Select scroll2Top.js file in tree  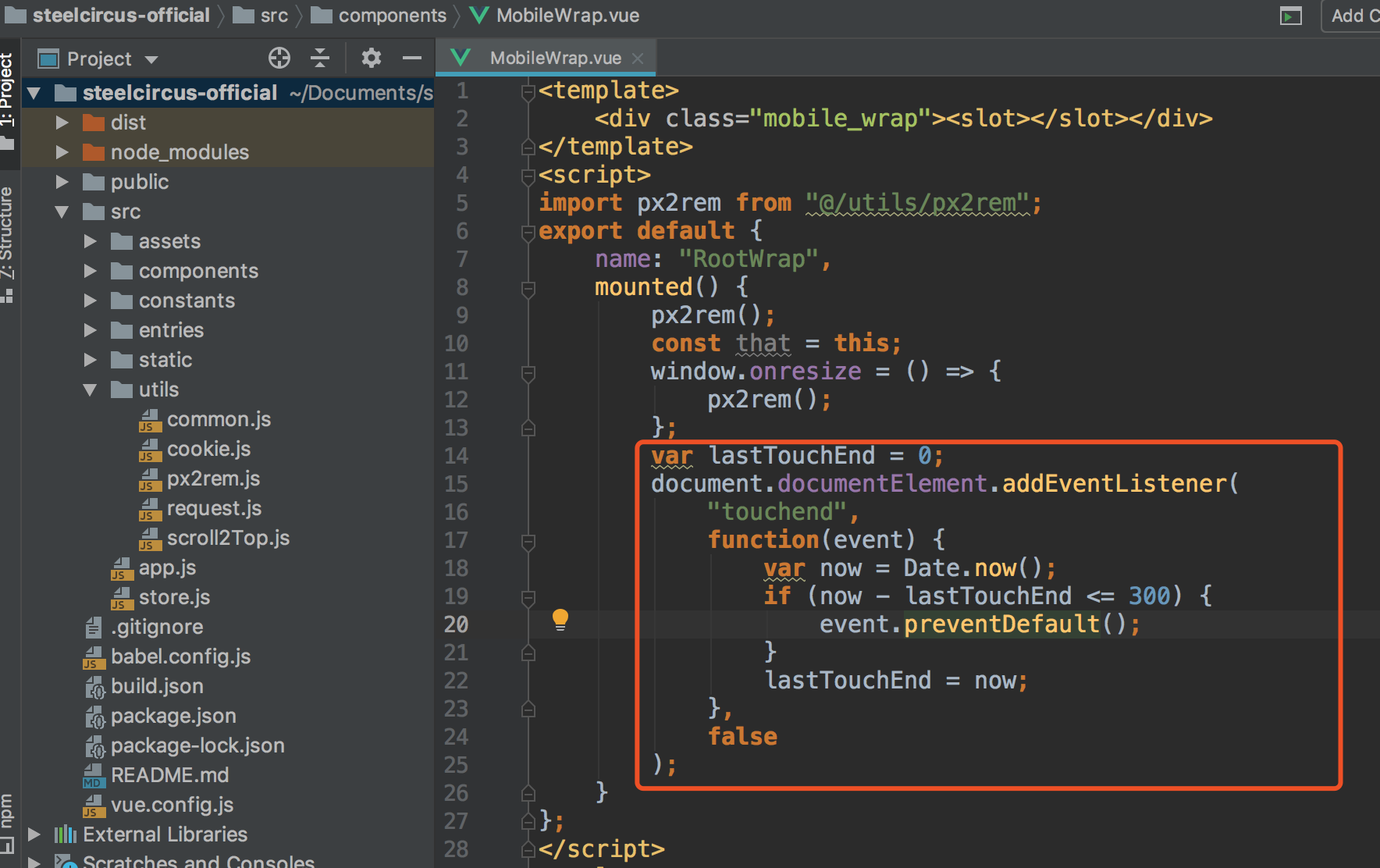(214, 538)
